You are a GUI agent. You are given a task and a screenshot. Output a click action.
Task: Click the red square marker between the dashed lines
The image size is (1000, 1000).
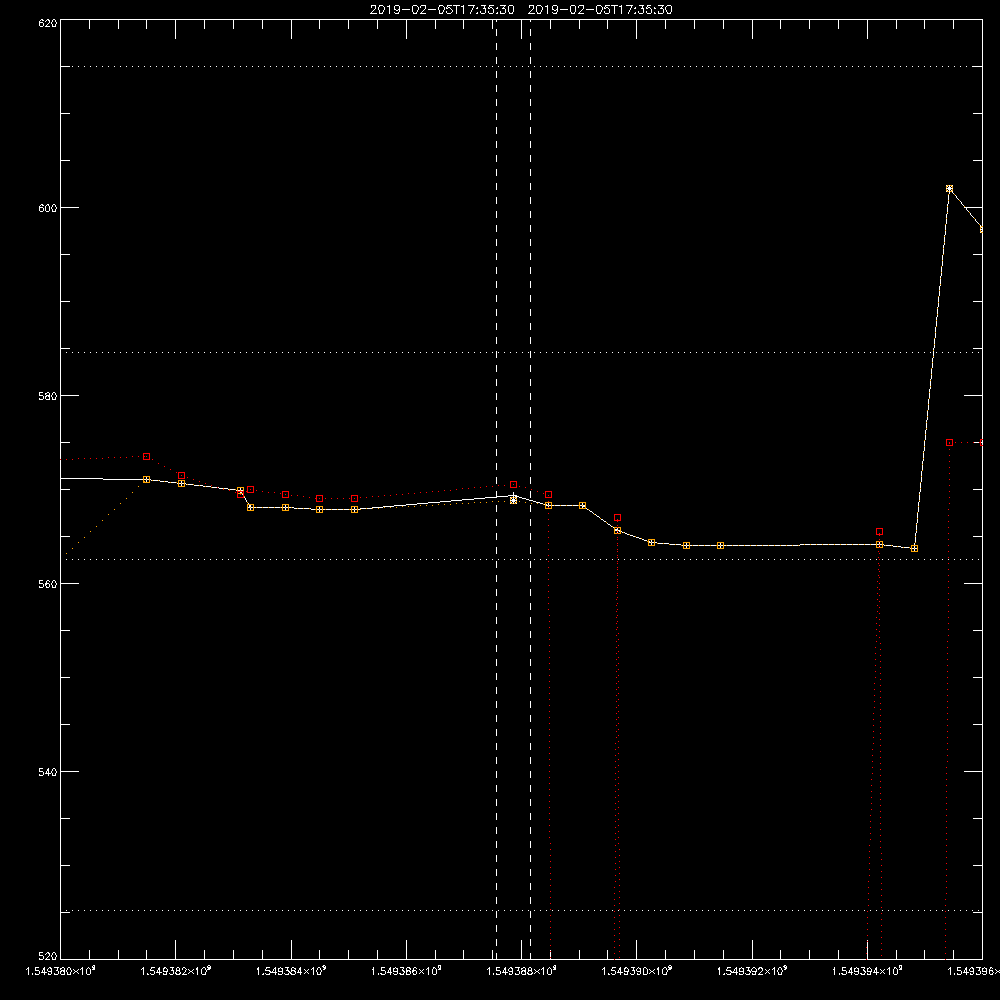click(x=513, y=485)
